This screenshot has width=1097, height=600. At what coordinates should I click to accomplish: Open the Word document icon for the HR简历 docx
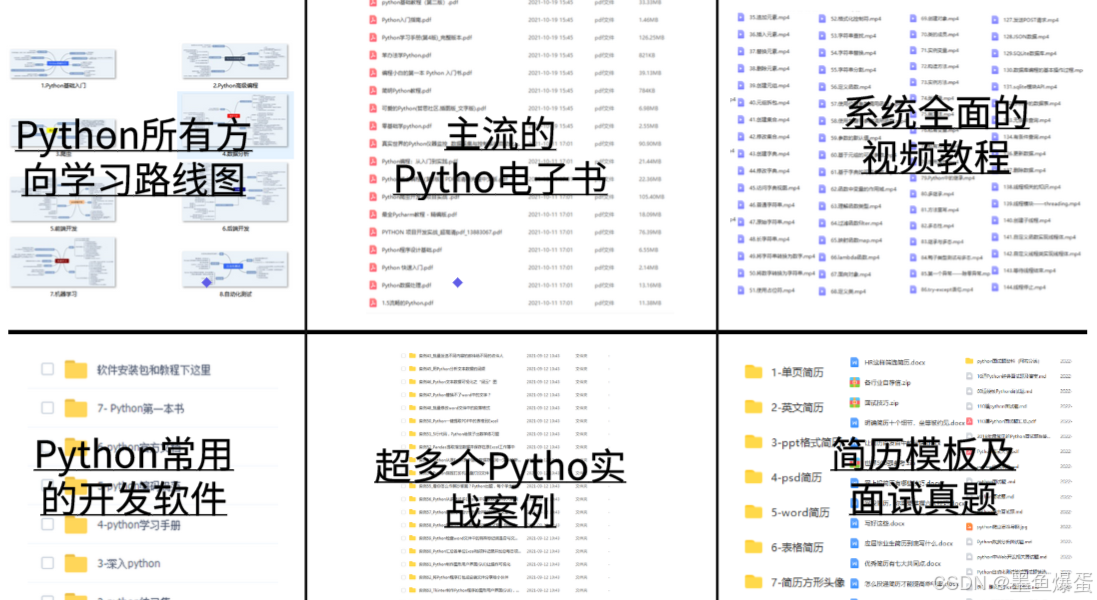855,362
